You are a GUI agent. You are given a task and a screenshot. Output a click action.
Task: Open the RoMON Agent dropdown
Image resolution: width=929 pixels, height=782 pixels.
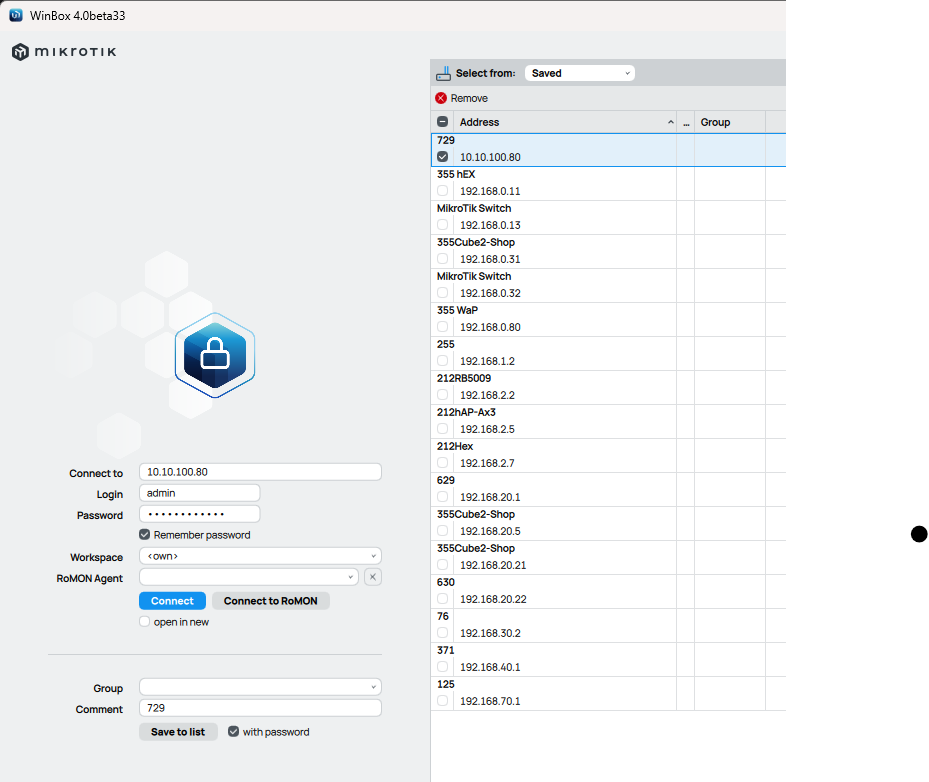click(249, 577)
